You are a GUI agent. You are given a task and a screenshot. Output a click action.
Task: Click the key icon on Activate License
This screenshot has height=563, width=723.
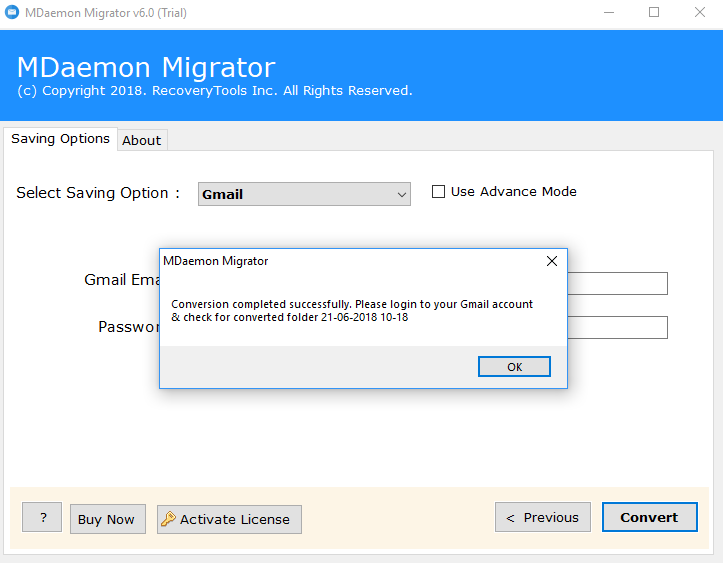(x=168, y=519)
